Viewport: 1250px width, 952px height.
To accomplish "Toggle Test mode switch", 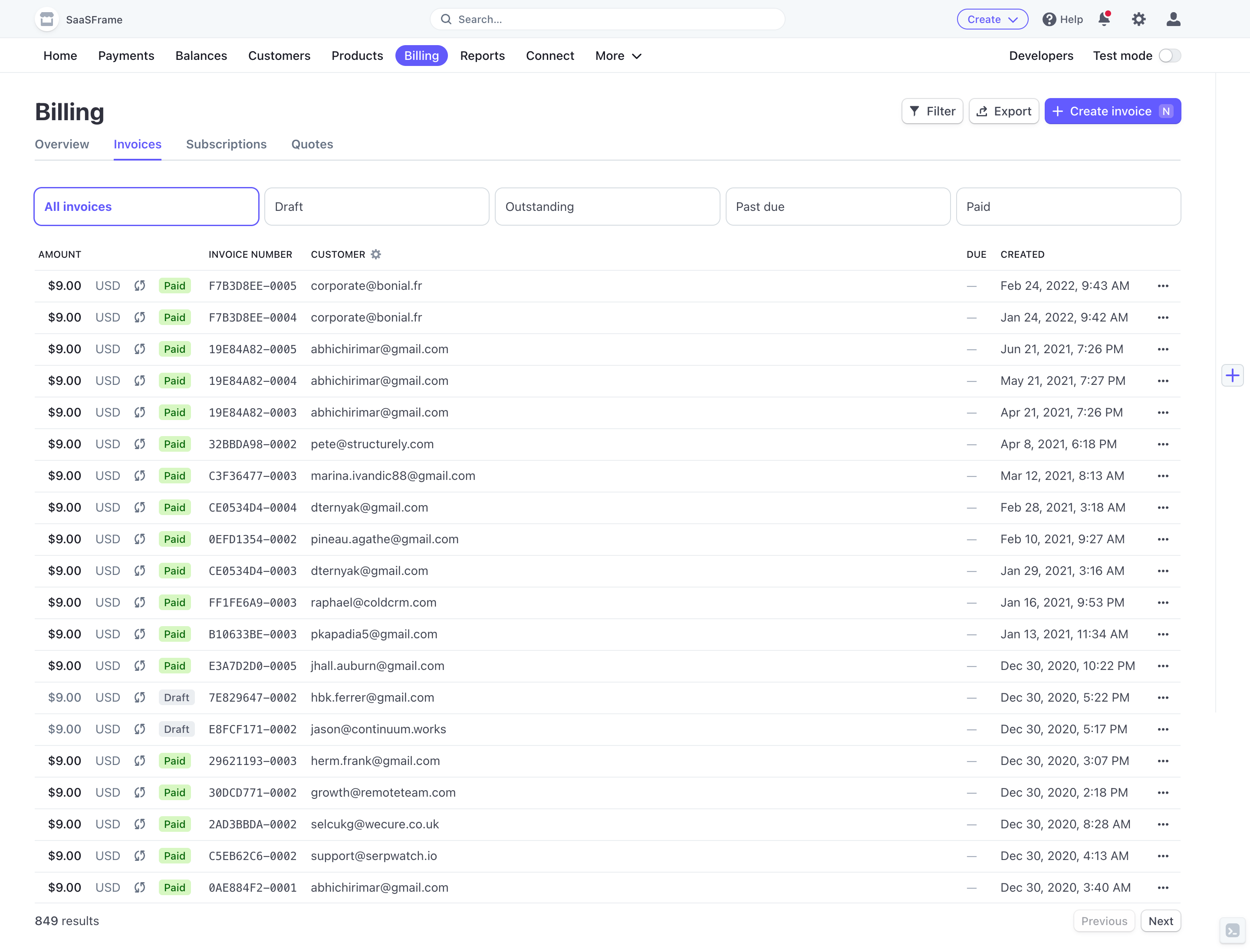I will coord(1170,56).
